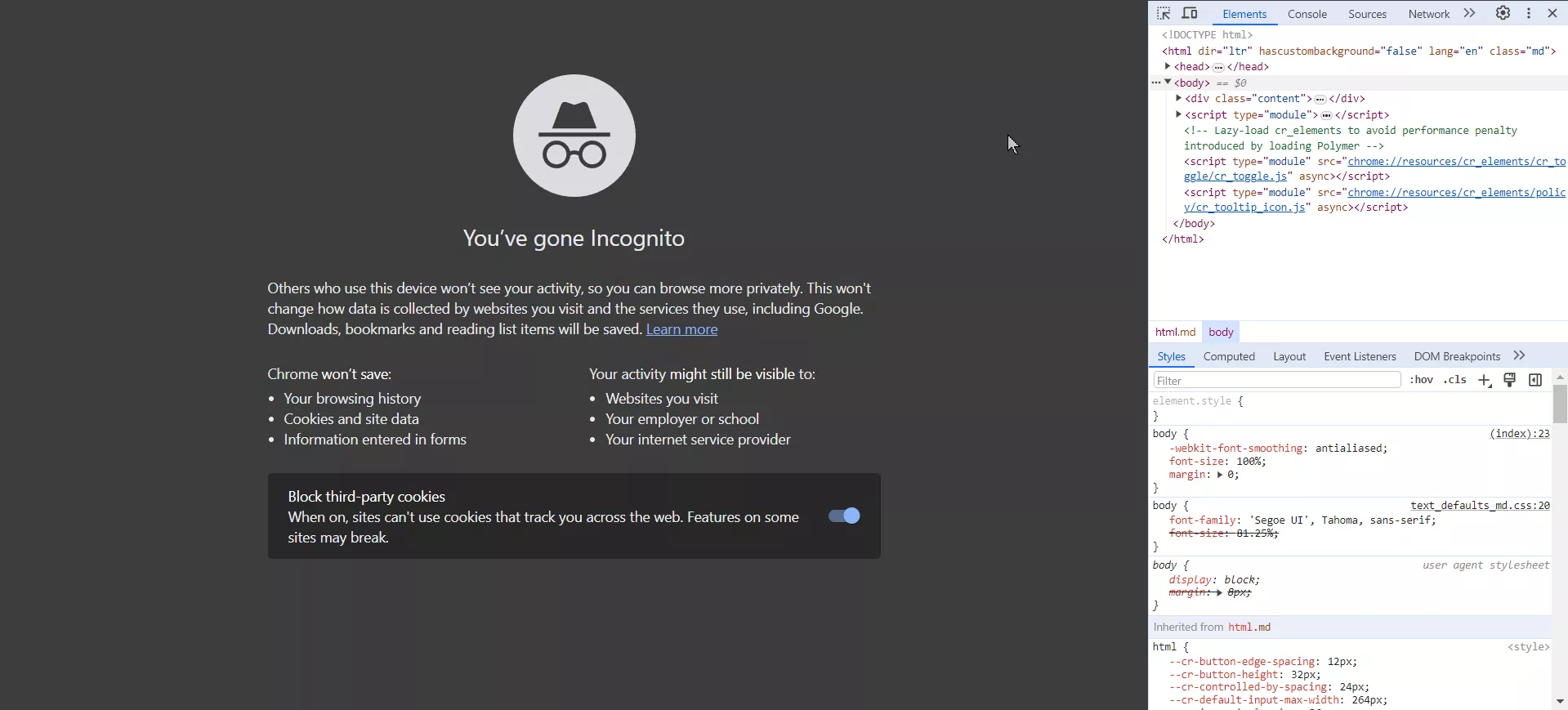Toggle the .cls element classes button
This screenshot has width=1568, height=710.
pos(1454,380)
